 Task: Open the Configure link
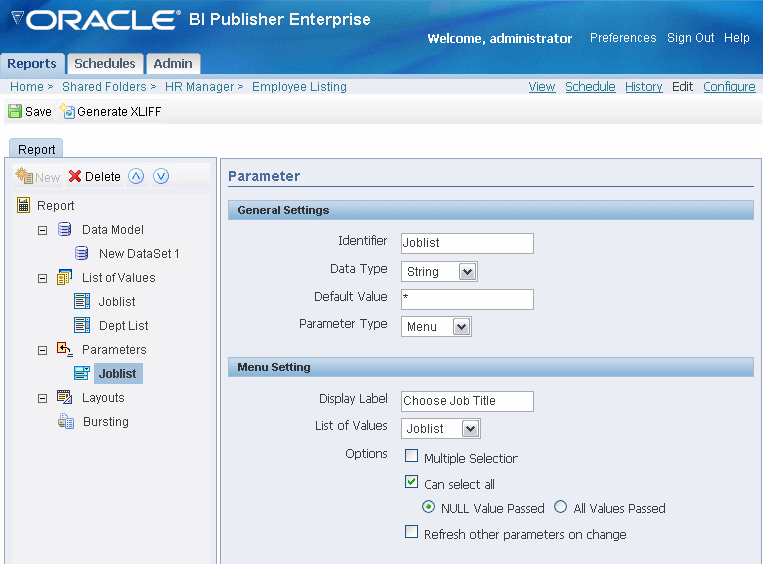click(x=729, y=87)
